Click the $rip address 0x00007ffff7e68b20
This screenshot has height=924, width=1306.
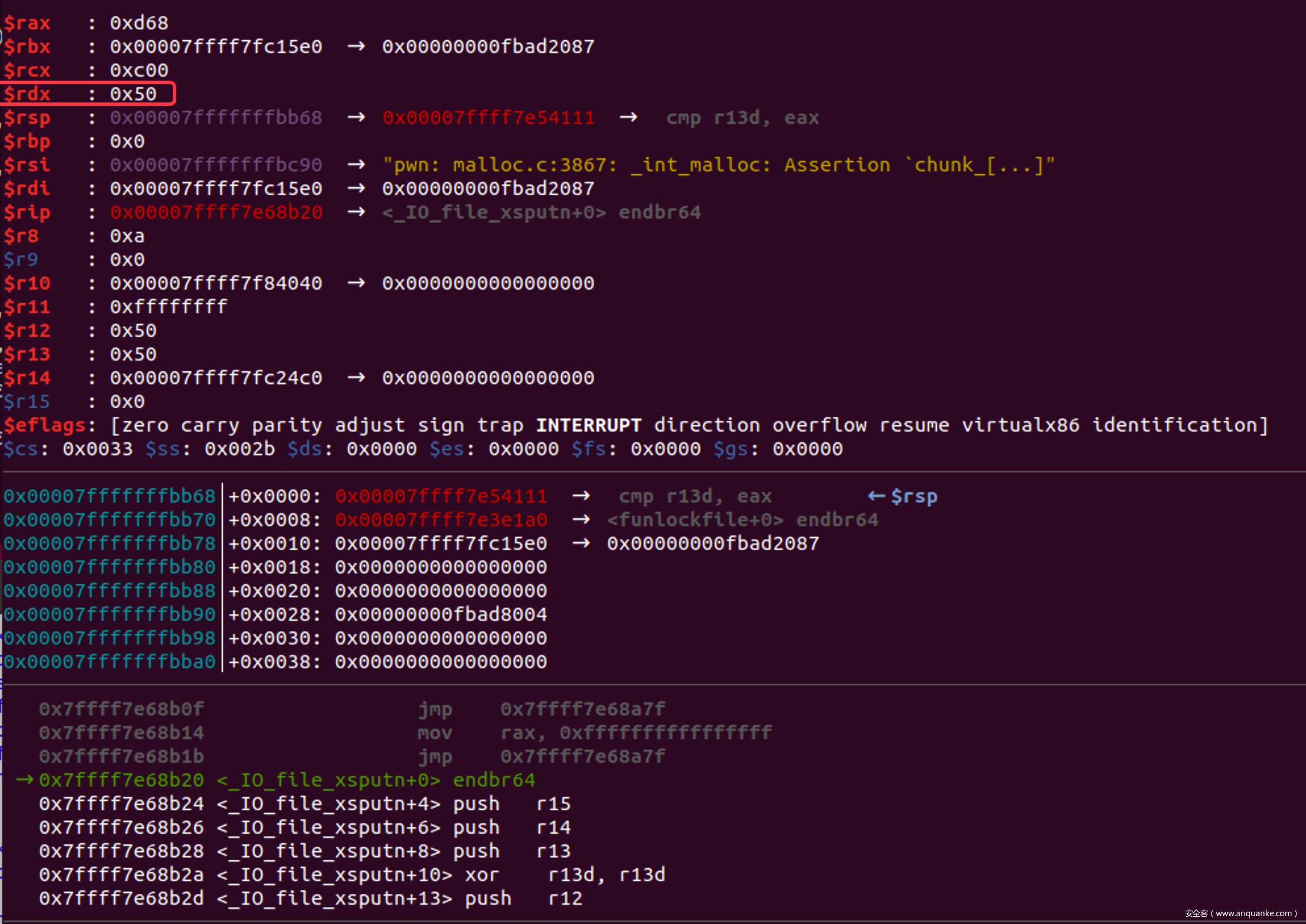216,212
